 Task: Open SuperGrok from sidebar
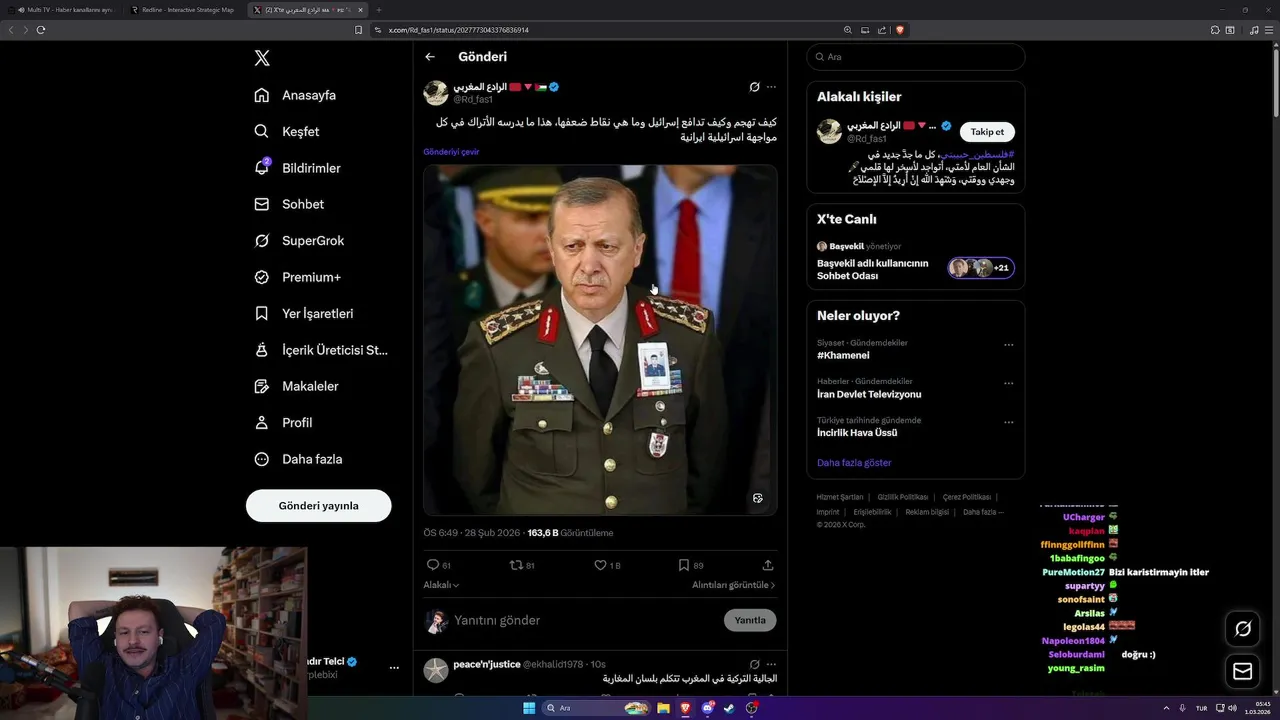[299, 241]
